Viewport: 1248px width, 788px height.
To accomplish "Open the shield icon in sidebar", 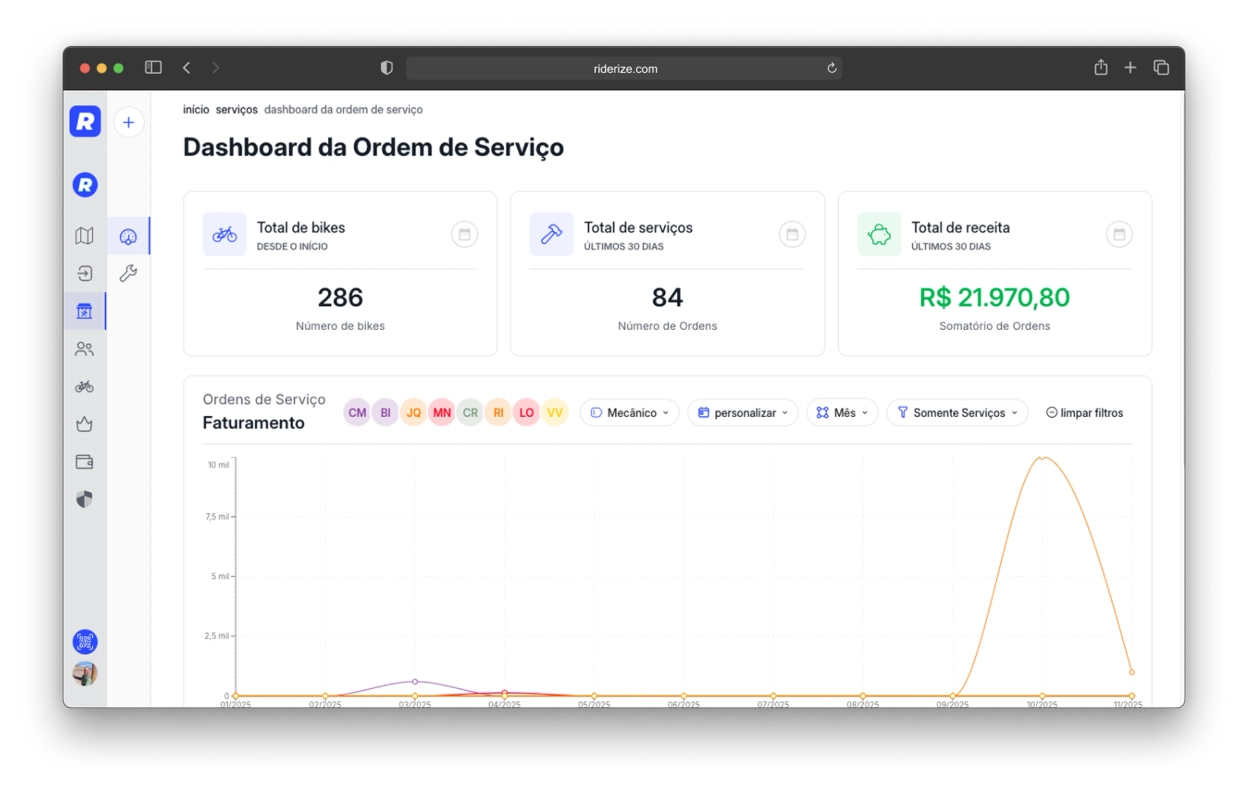I will (84, 498).
